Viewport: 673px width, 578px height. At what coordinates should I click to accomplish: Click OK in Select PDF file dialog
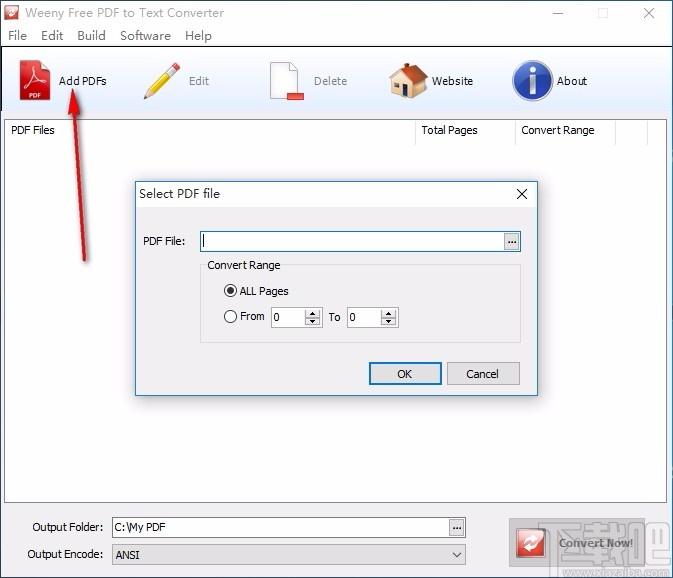point(405,374)
